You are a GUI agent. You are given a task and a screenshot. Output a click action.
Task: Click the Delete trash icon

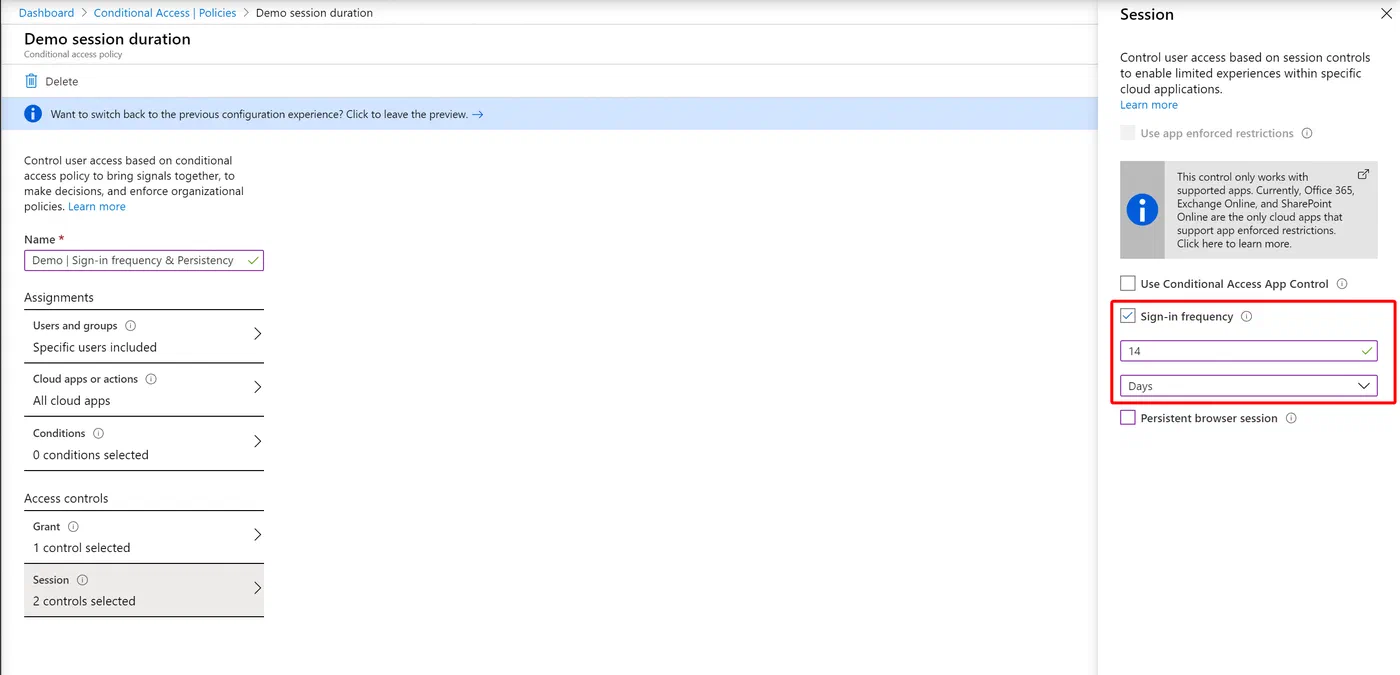pyautogui.click(x=32, y=81)
